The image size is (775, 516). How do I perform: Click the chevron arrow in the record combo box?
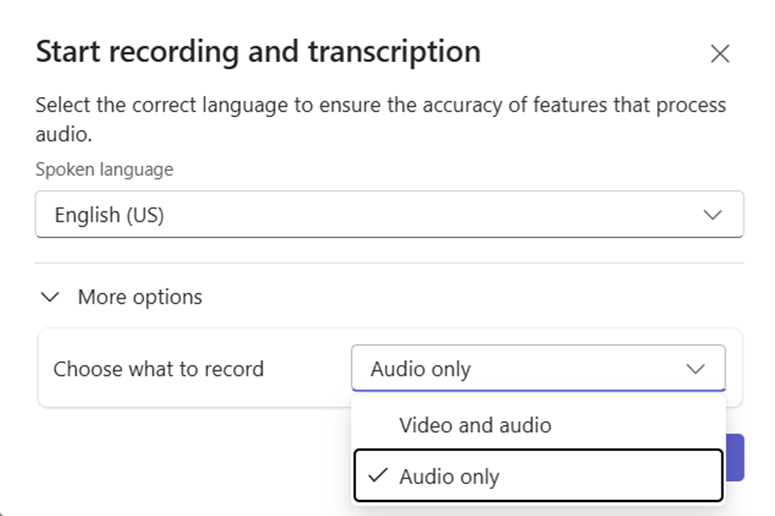click(x=696, y=369)
